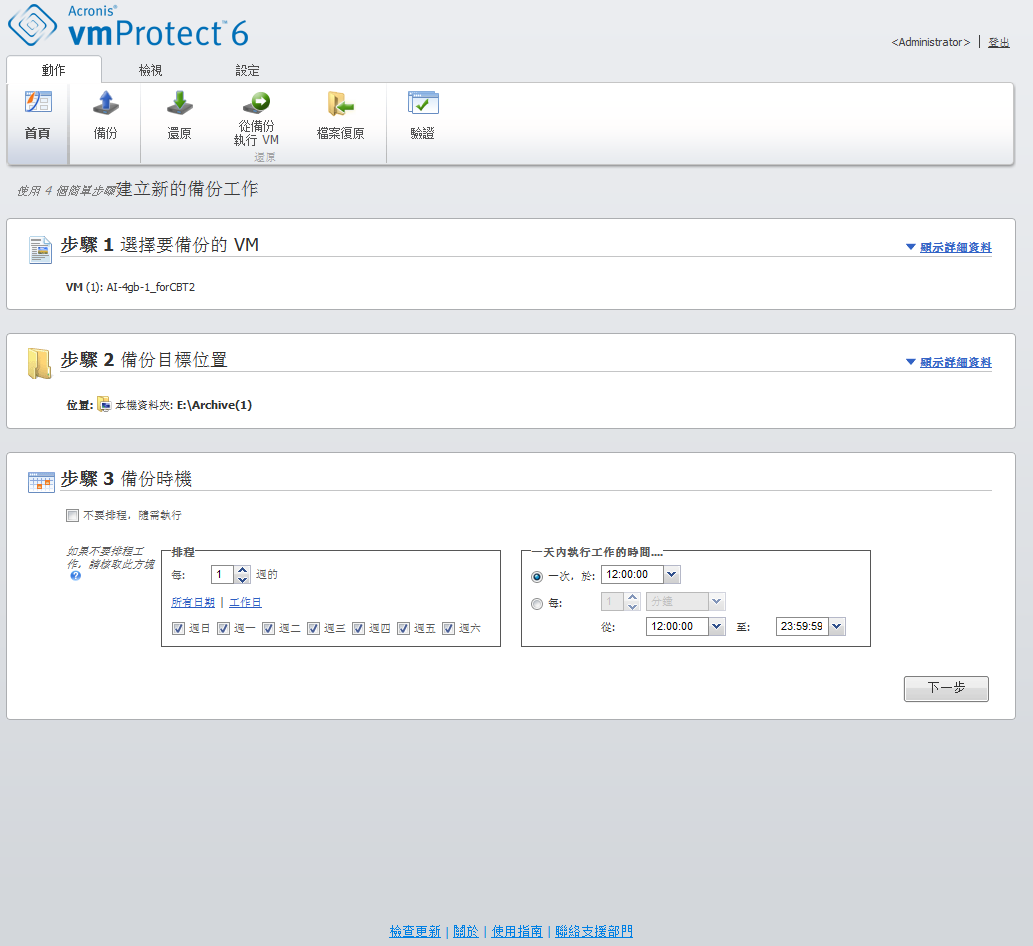Open the 至 end time dropdown
This screenshot has height=946, width=1033.
(x=837, y=627)
